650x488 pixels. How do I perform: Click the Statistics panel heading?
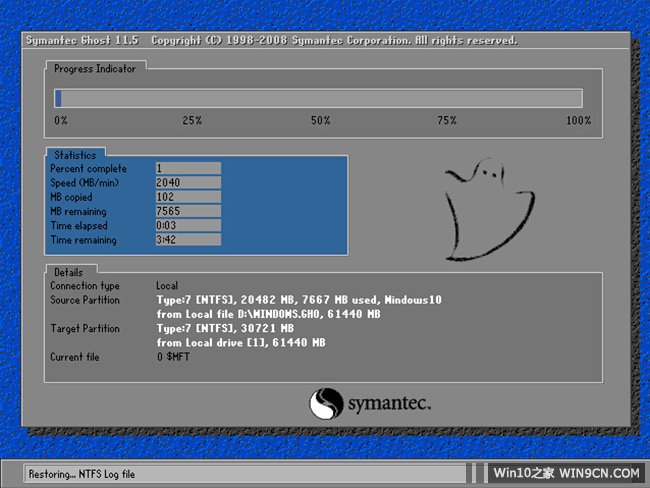tap(75, 155)
